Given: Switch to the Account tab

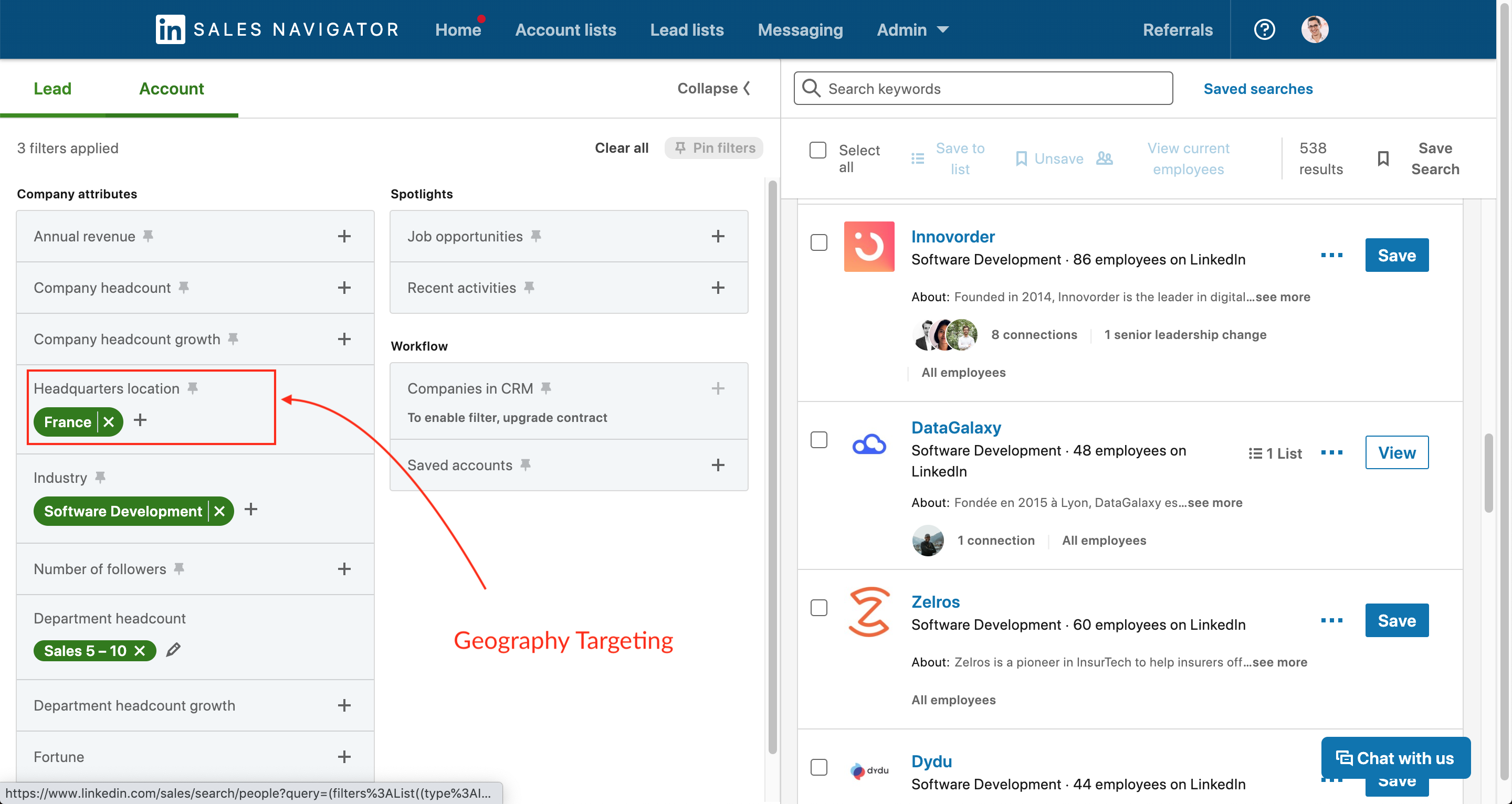Looking at the screenshot, I should 171,87.
